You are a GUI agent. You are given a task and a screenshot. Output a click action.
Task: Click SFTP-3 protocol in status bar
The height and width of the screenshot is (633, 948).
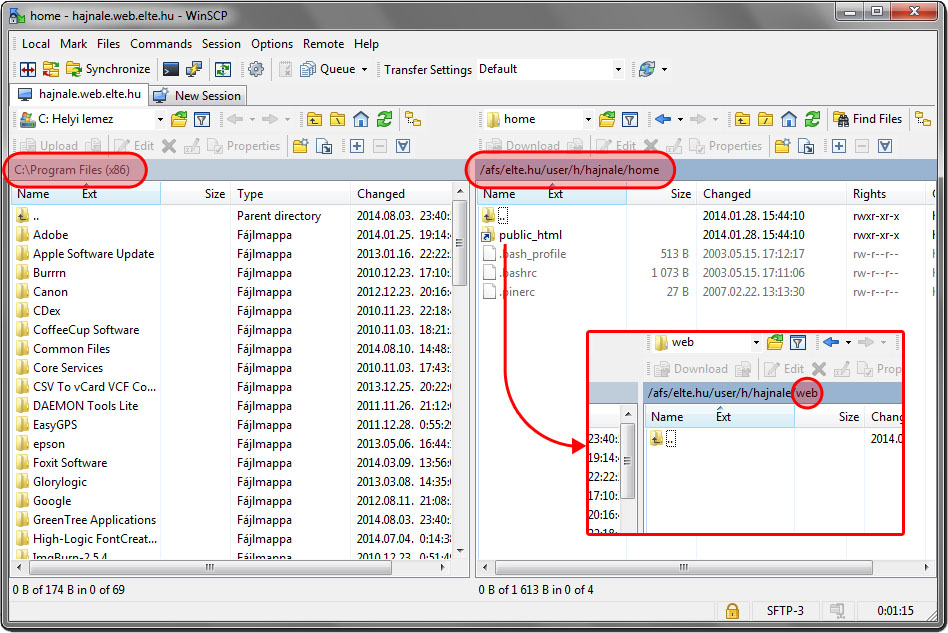785,611
